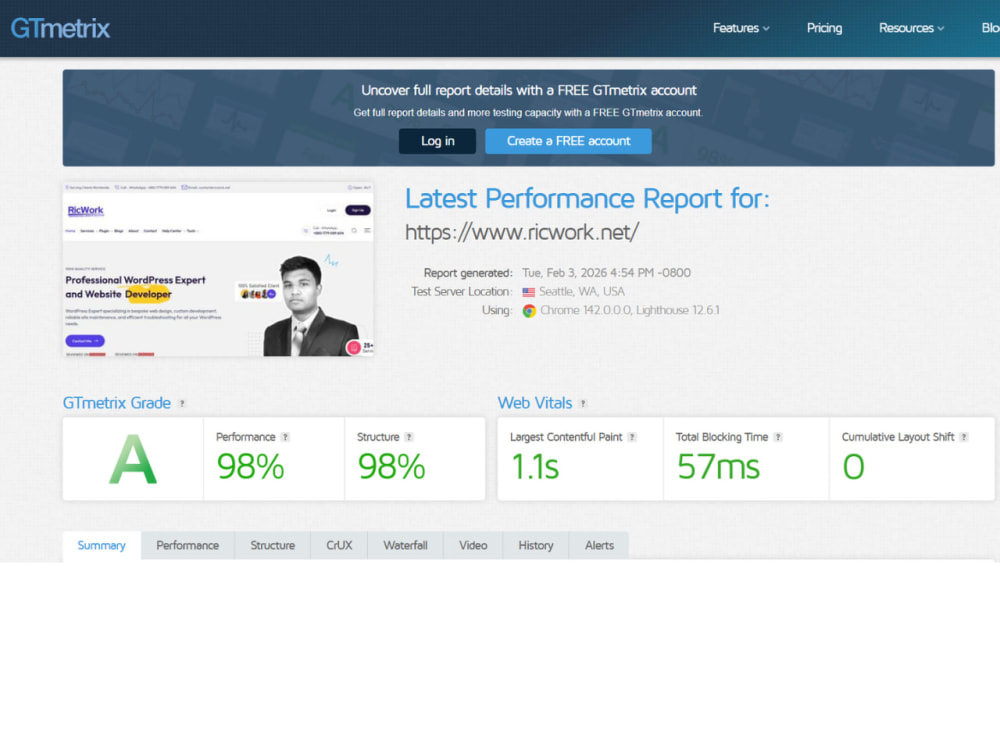Open the Pricing page
This screenshot has height=750, width=1000.
(x=824, y=28)
